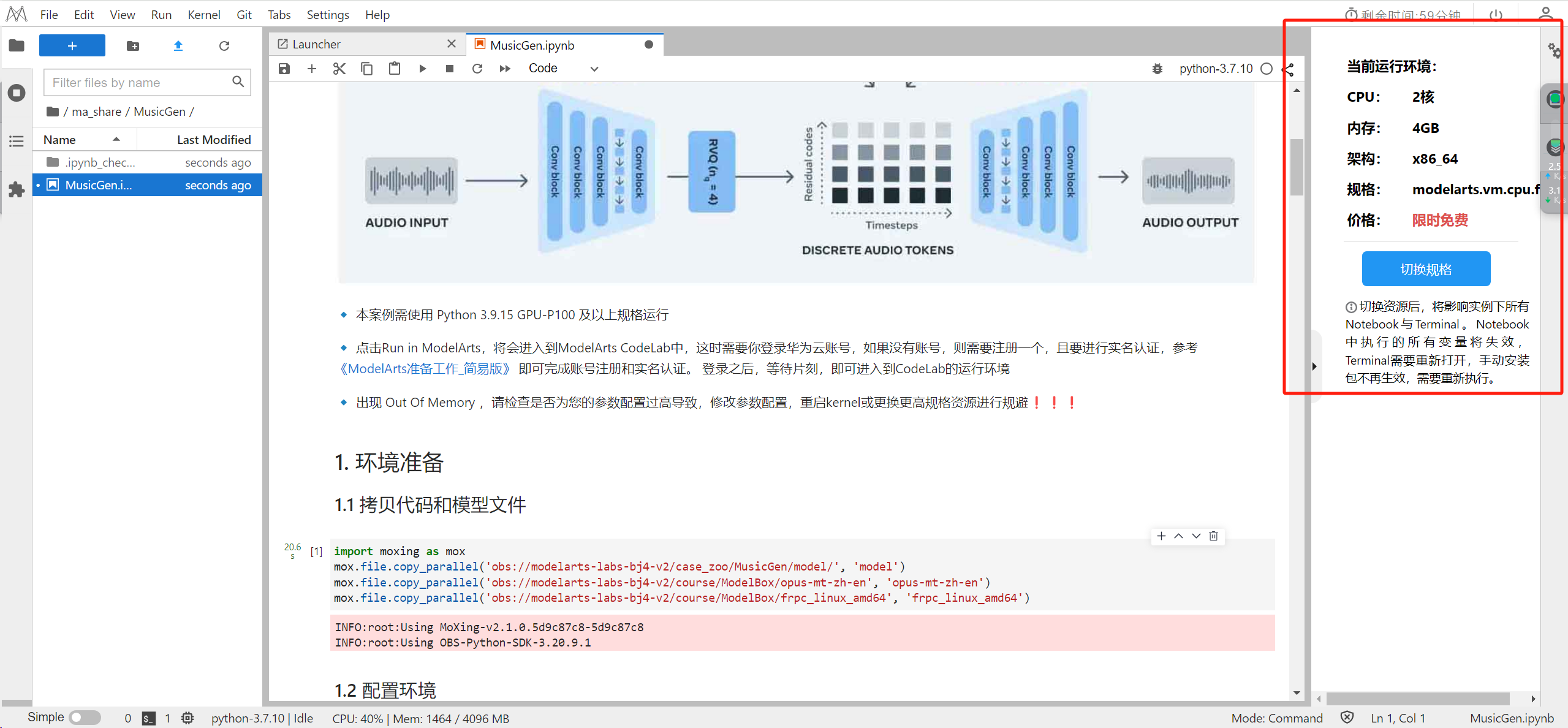Open the Kernel menu
The width and height of the screenshot is (1568, 728).
[x=203, y=15]
